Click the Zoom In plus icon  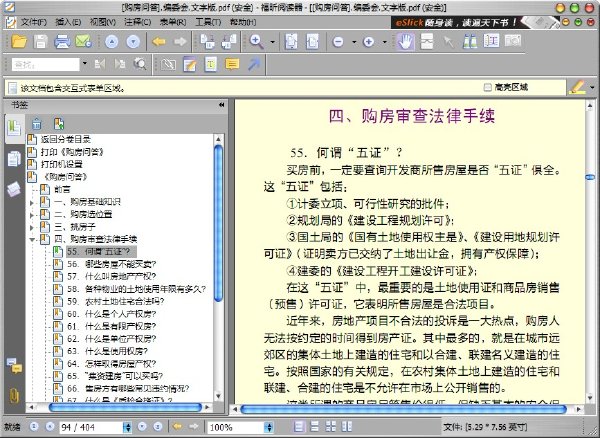[x=368, y=42]
